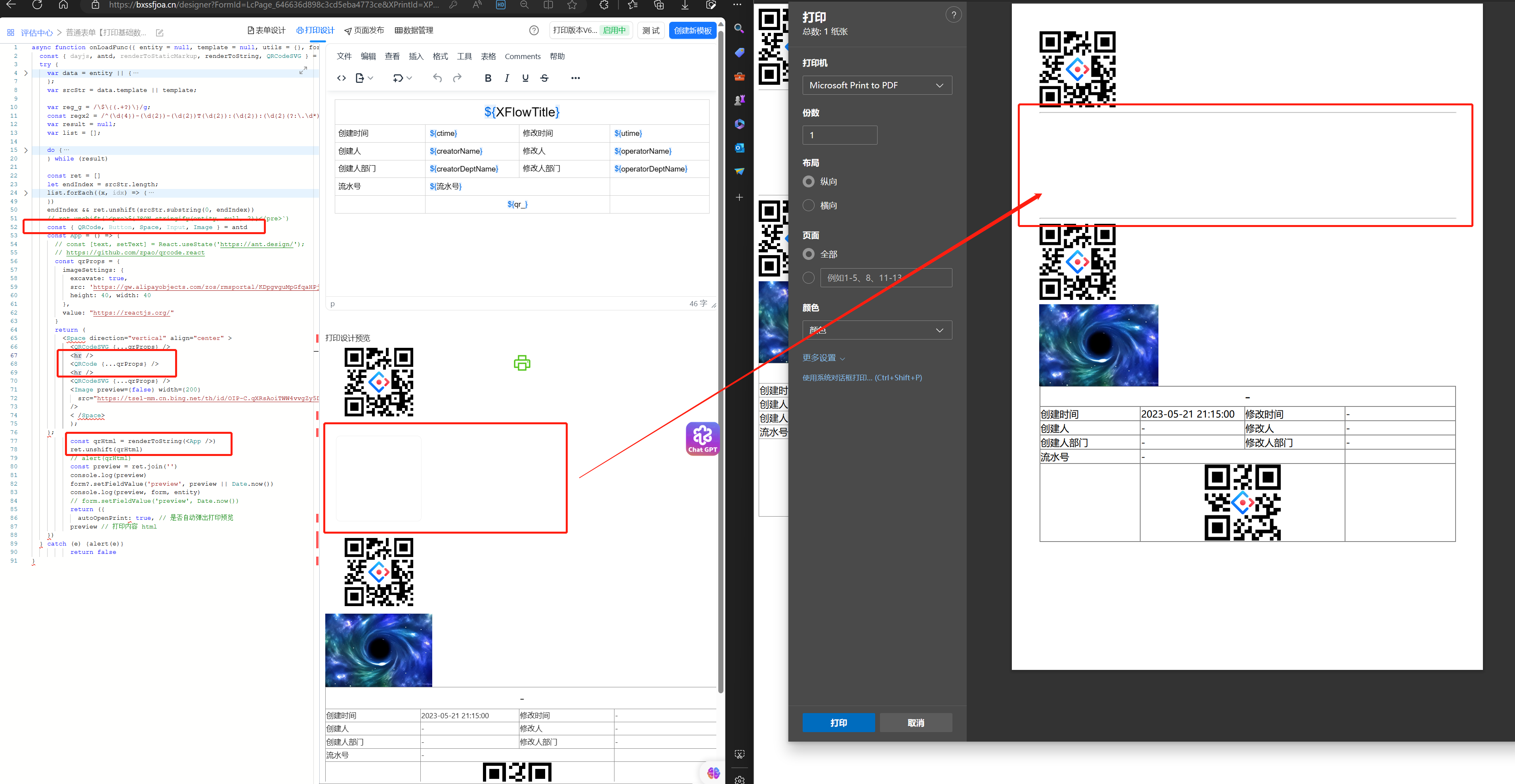Select the 横向 (landscape) layout option
Screen dimensions: 1515x784
tap(809, 205)
